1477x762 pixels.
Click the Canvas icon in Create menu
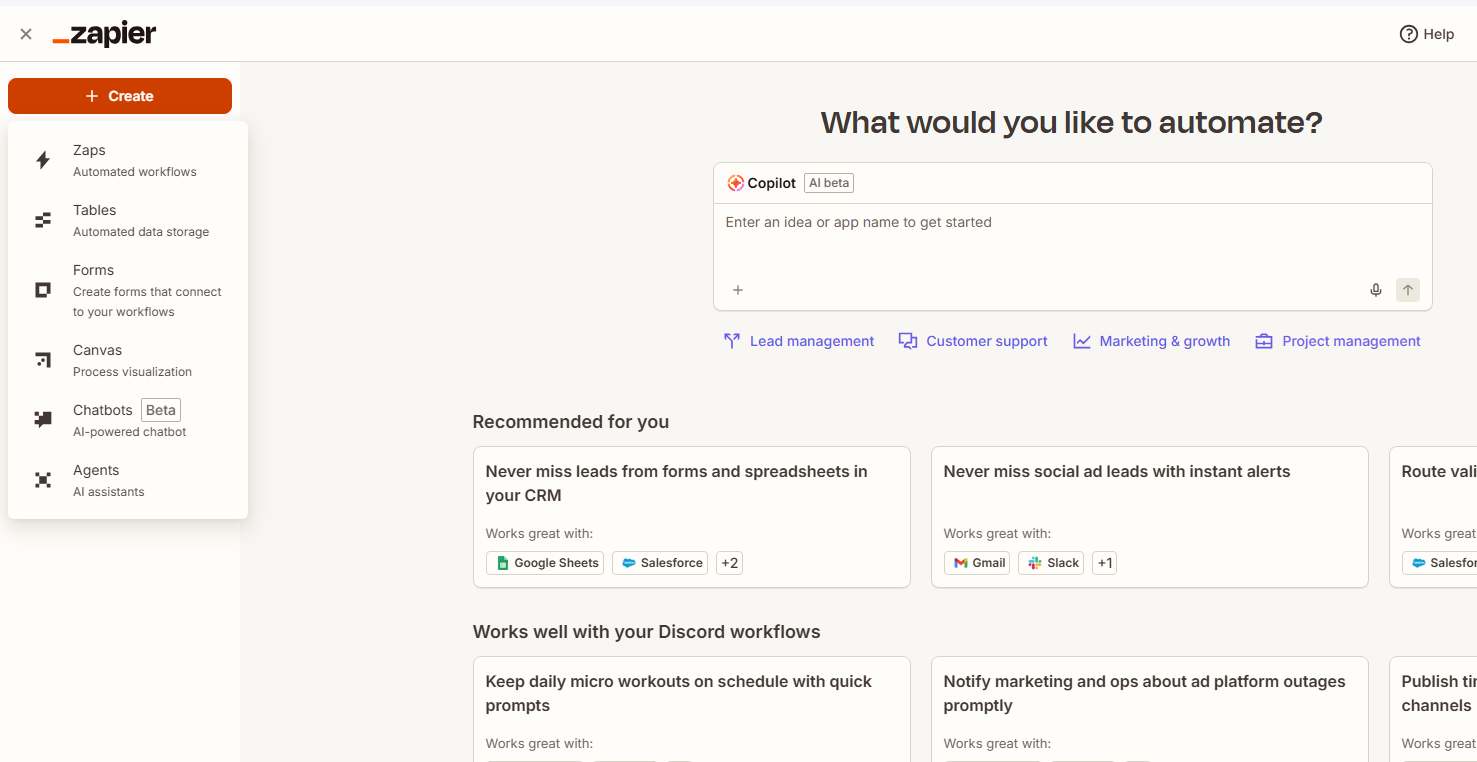tap(43, 360)
